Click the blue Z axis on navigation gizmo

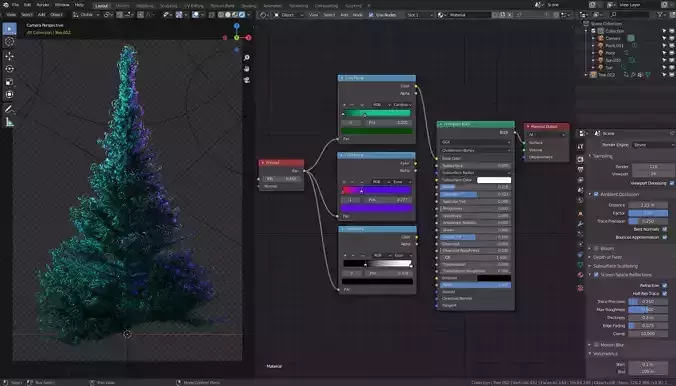237,26
